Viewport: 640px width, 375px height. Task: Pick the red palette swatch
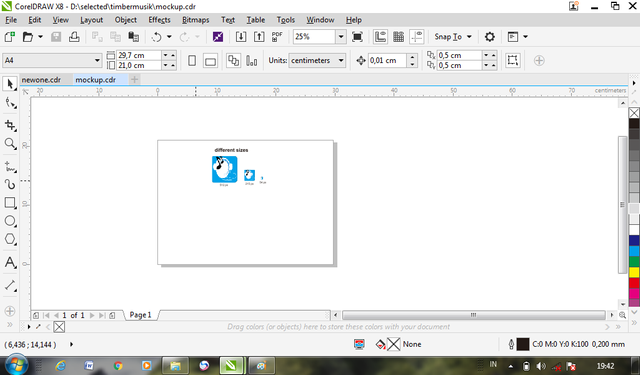[634, 282]
